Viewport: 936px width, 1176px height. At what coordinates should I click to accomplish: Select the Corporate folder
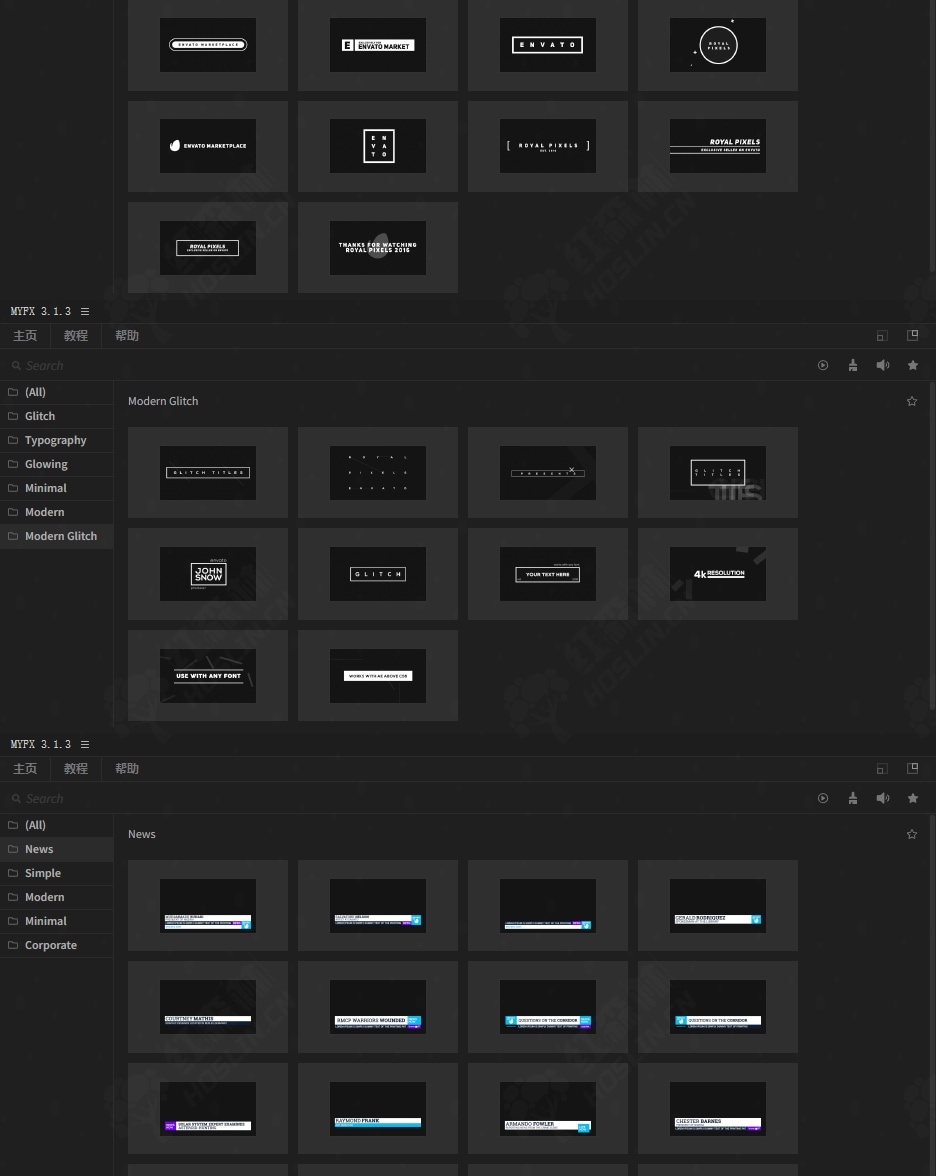point(56,944)
